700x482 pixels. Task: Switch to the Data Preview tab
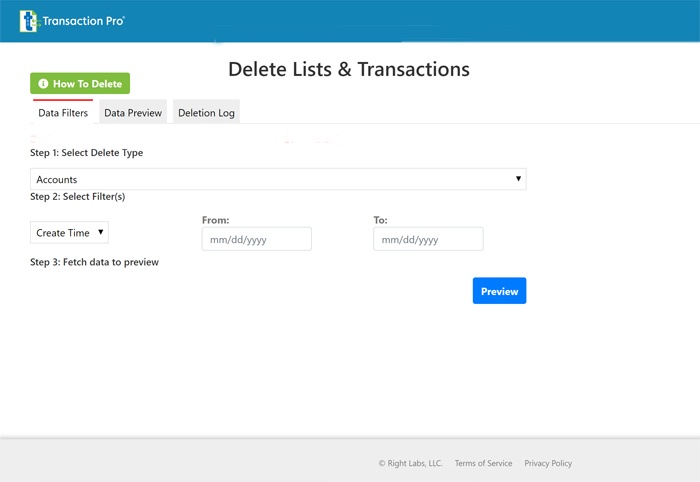pos(133,113)
